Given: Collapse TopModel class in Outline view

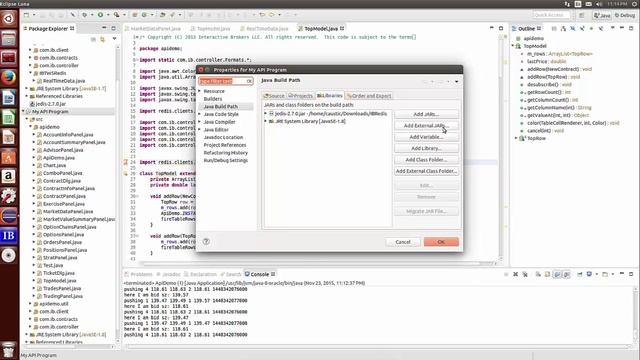Looking at the screenshot, I should coord(513,46).
